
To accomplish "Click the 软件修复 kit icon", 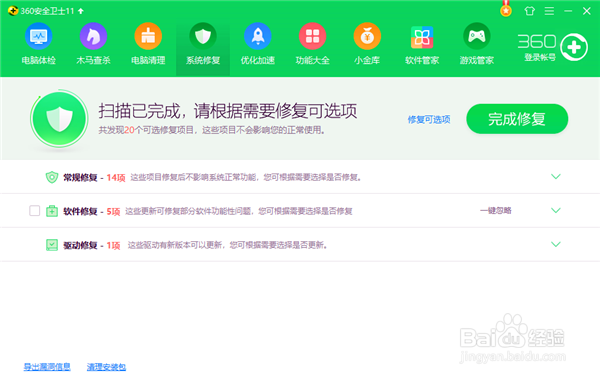I will click(x=52, y=211).
